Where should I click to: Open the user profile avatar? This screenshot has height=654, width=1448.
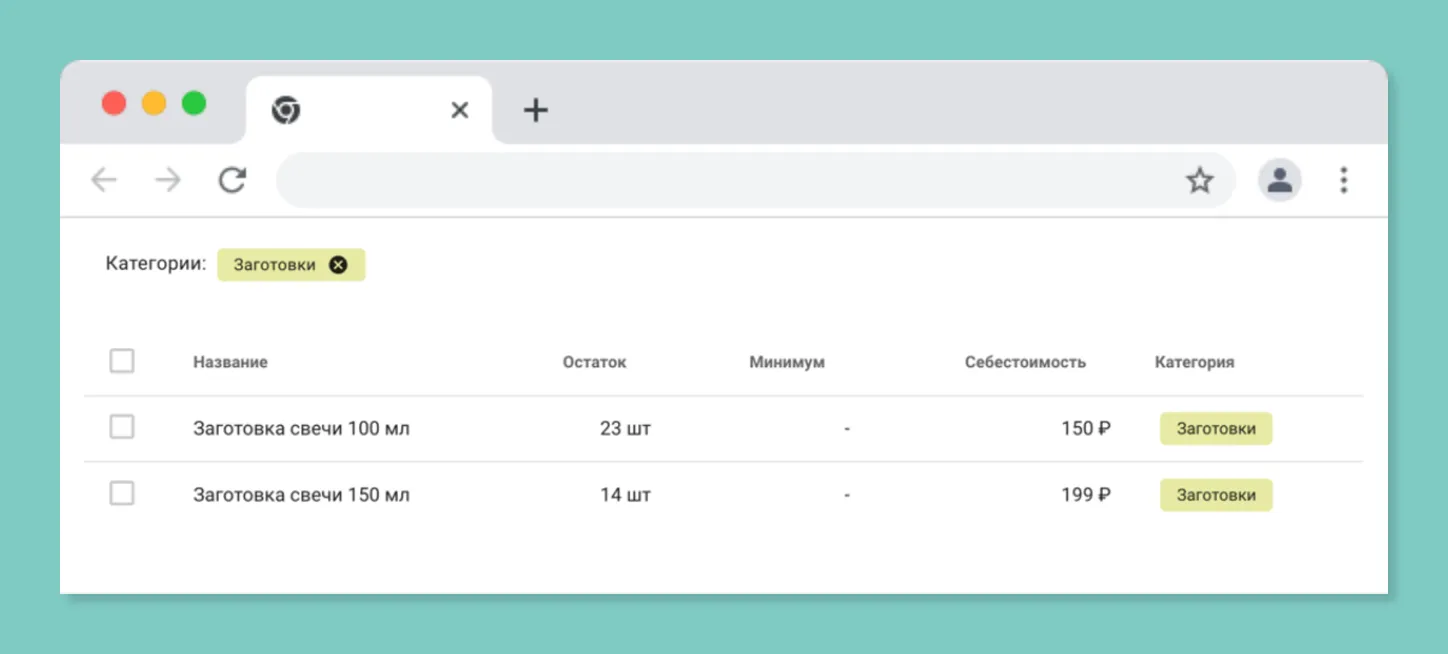pos(1279,180)
